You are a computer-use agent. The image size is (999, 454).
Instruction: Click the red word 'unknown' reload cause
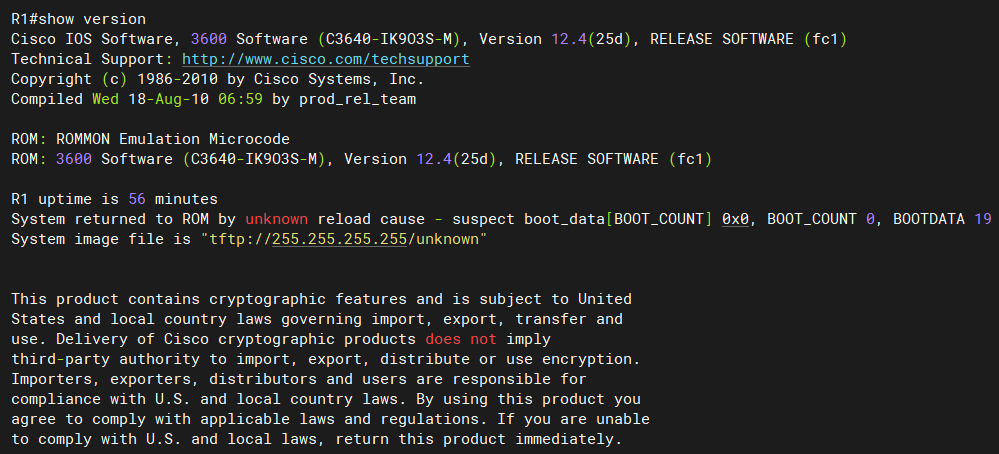click(x=277, y=220)
